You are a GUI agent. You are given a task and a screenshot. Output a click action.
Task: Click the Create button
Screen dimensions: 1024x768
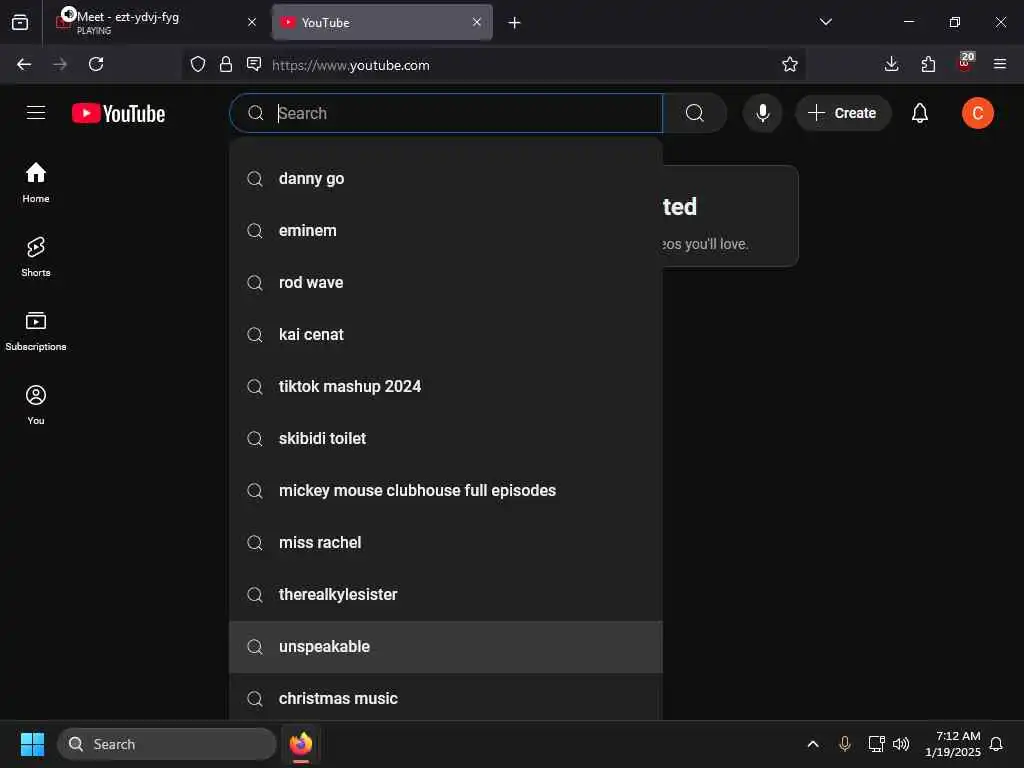click(x=842, y=113)
